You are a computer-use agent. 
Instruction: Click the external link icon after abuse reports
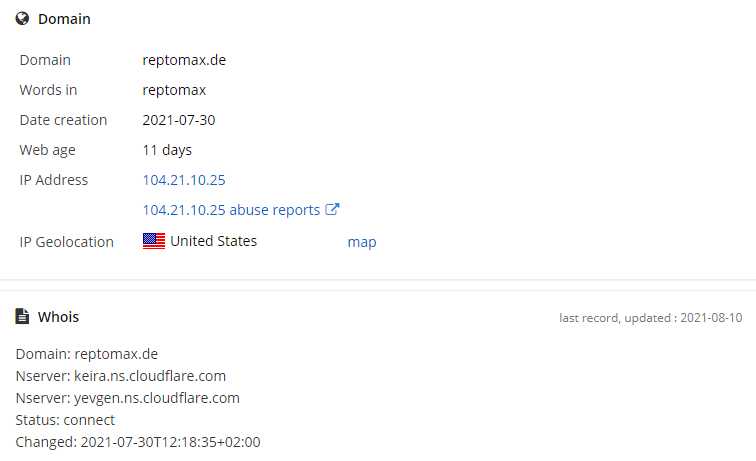(332, 209)
